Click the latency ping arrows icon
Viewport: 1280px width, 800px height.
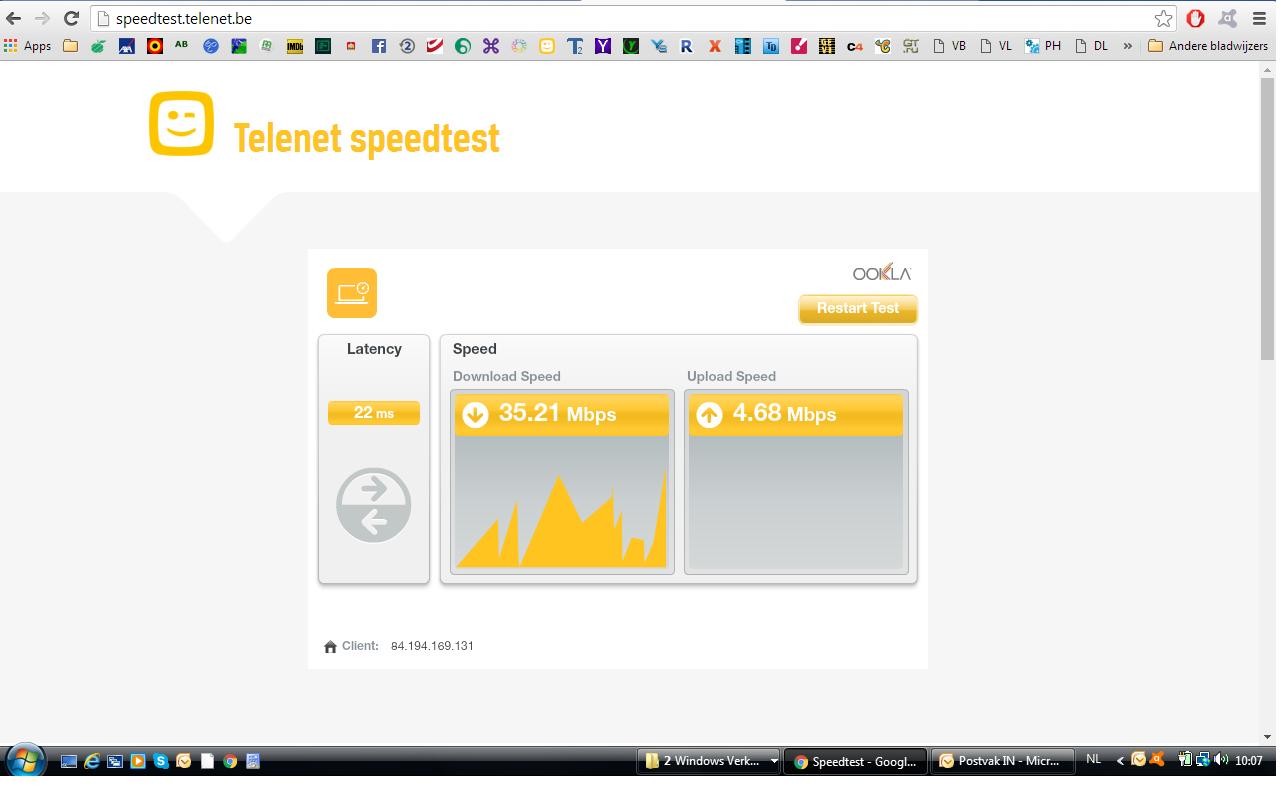[374, 505]
